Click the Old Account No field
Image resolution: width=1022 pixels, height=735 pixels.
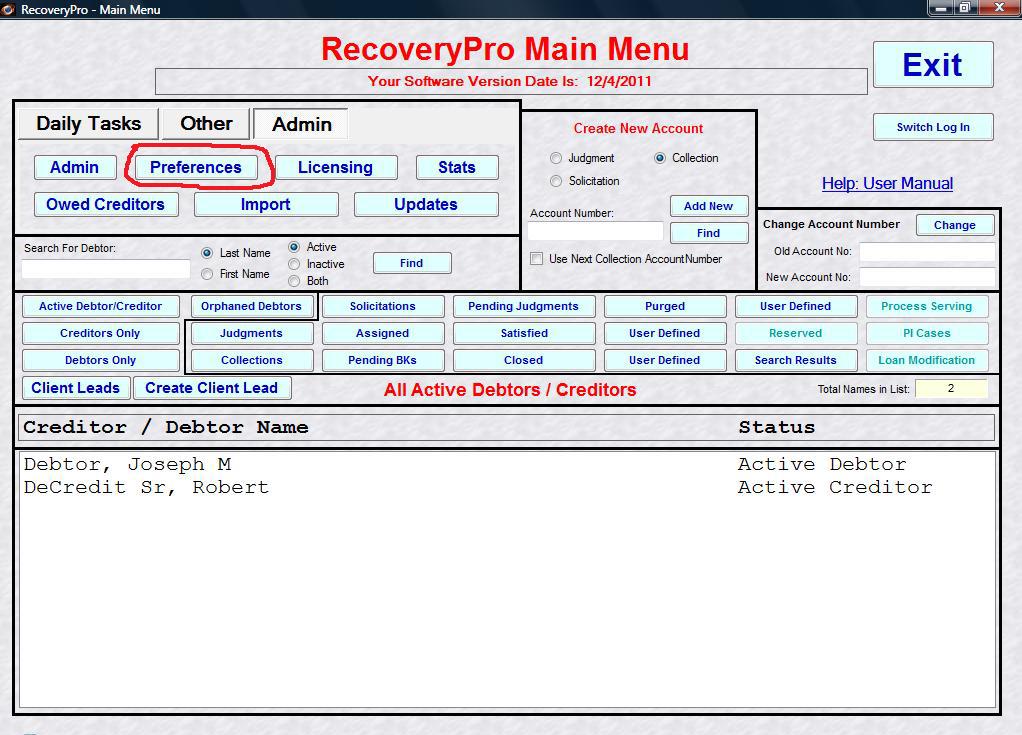pos(927,252)
